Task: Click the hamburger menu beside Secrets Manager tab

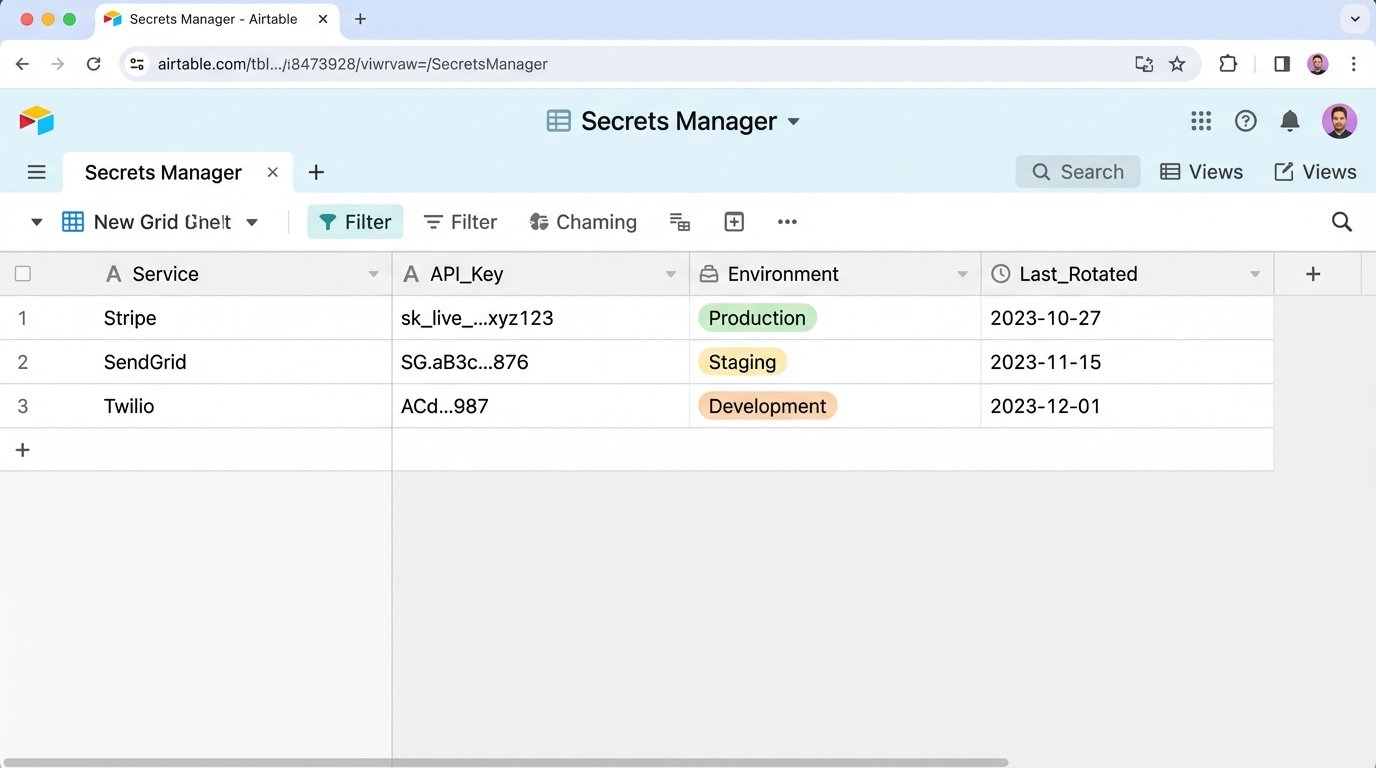Action: tap(35, 171)
